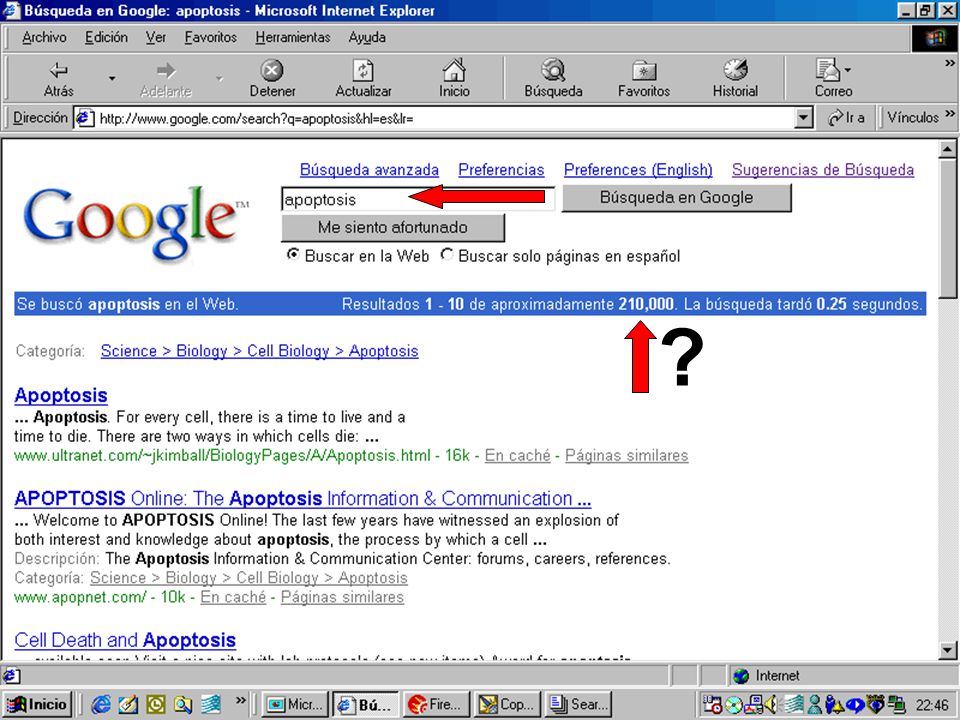Click the Ir a go button

click(x=846, y=118)
